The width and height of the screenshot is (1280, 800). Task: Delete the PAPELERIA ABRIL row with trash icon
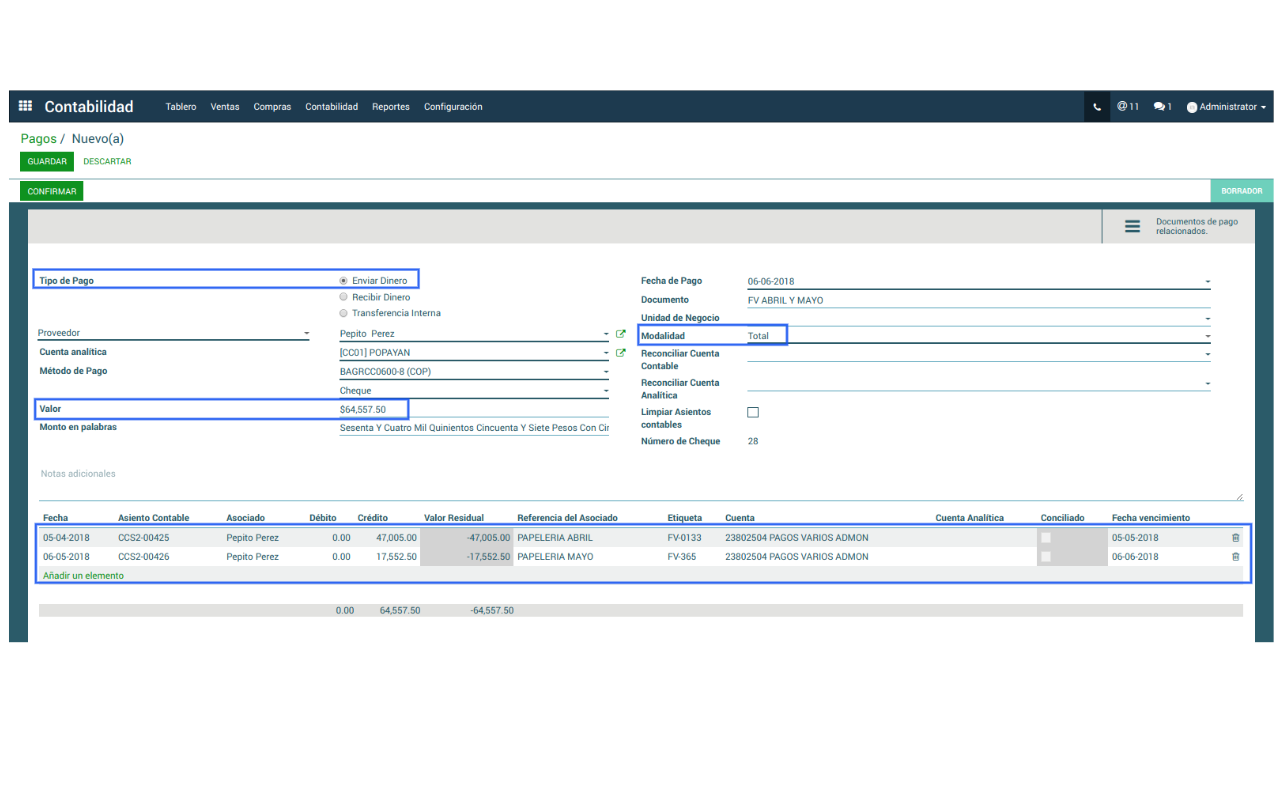(1235, 538)
